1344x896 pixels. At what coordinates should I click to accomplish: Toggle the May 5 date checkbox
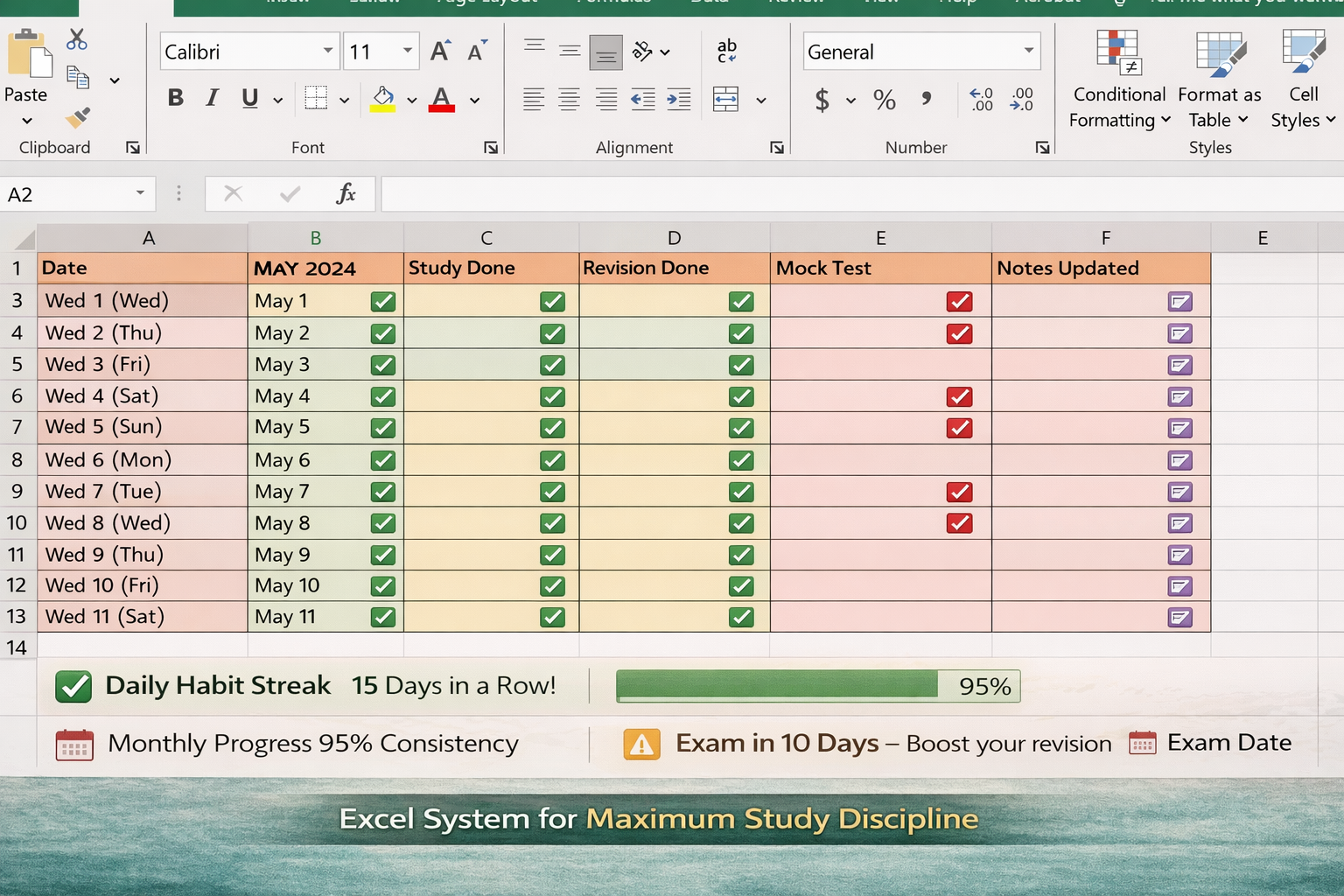tap(383, 428)
